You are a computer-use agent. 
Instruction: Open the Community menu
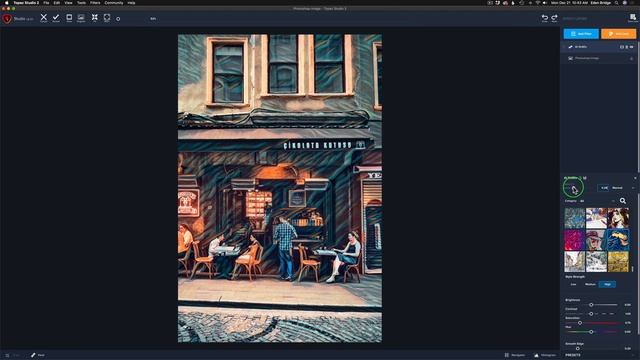coord(113,3)
